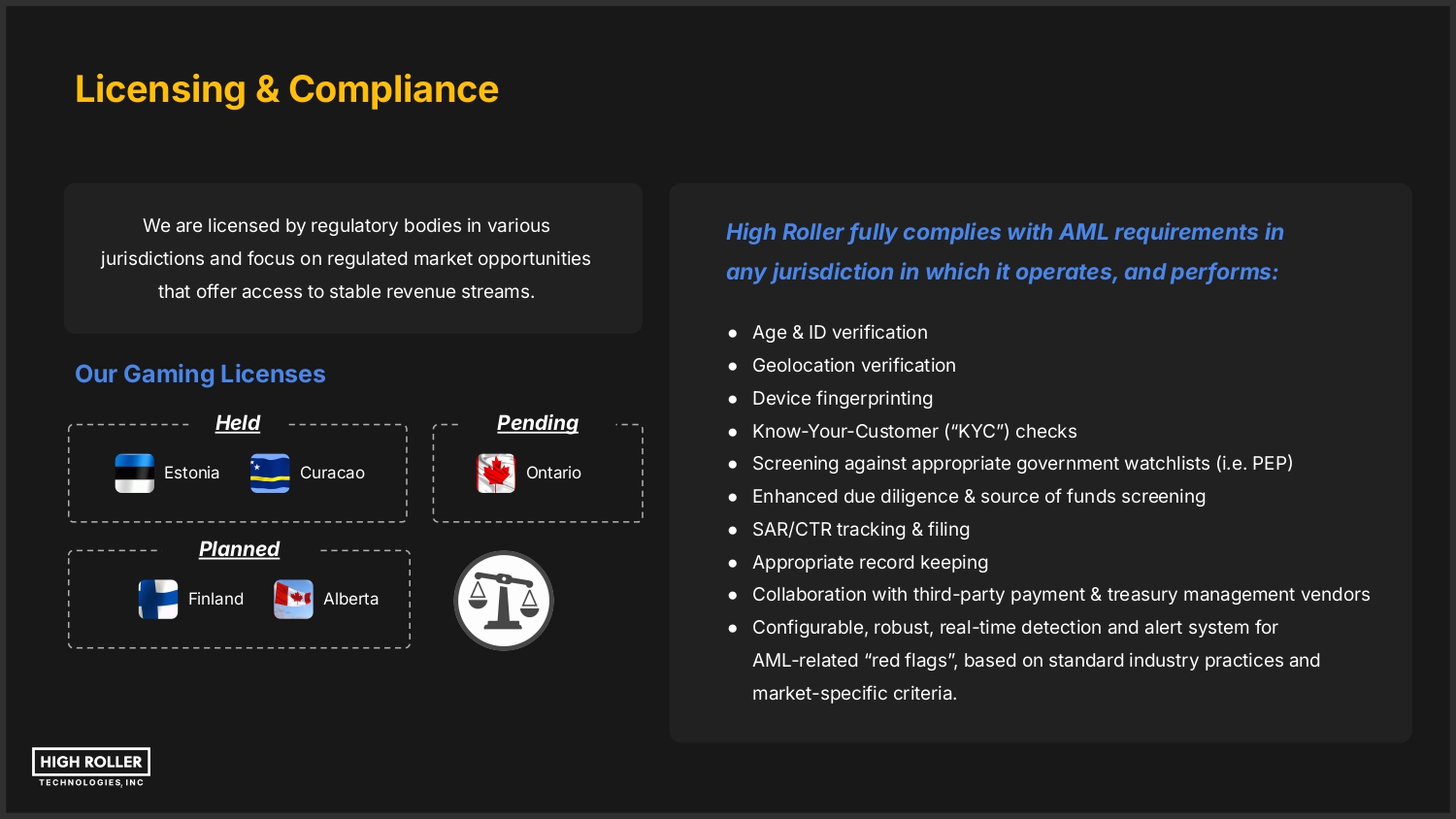Image resolution: width=1456 pixels, height=819 pixels.
Task: Select the Age & ID verification bullet
Action: [x=840, y=333]
